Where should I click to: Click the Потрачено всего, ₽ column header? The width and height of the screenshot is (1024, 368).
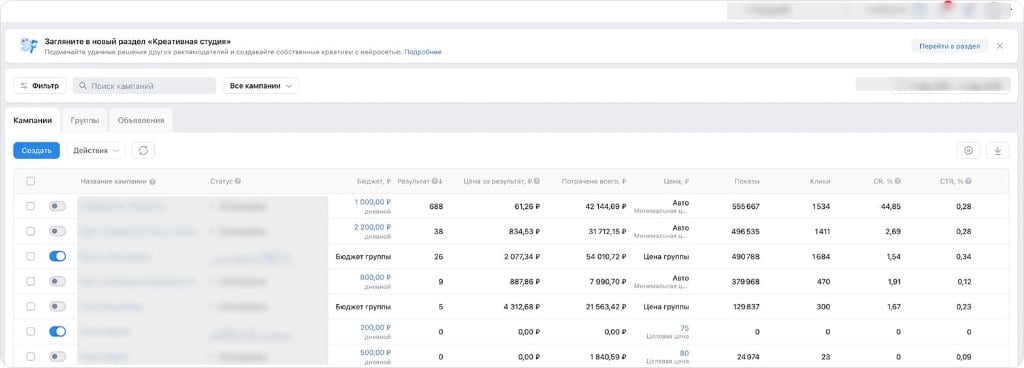[594, 181]
